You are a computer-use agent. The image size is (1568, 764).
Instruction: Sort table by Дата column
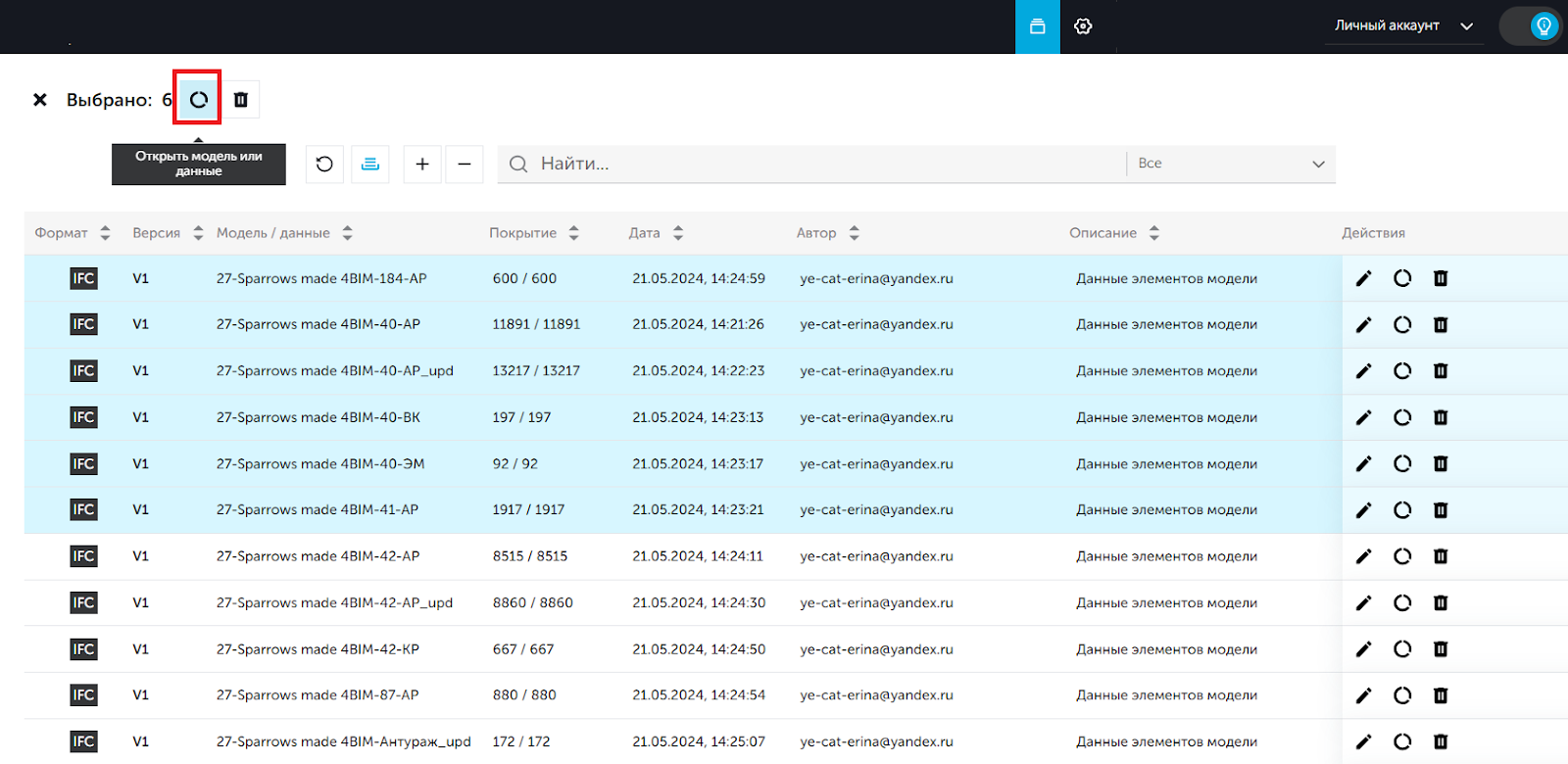coord(678,233)
